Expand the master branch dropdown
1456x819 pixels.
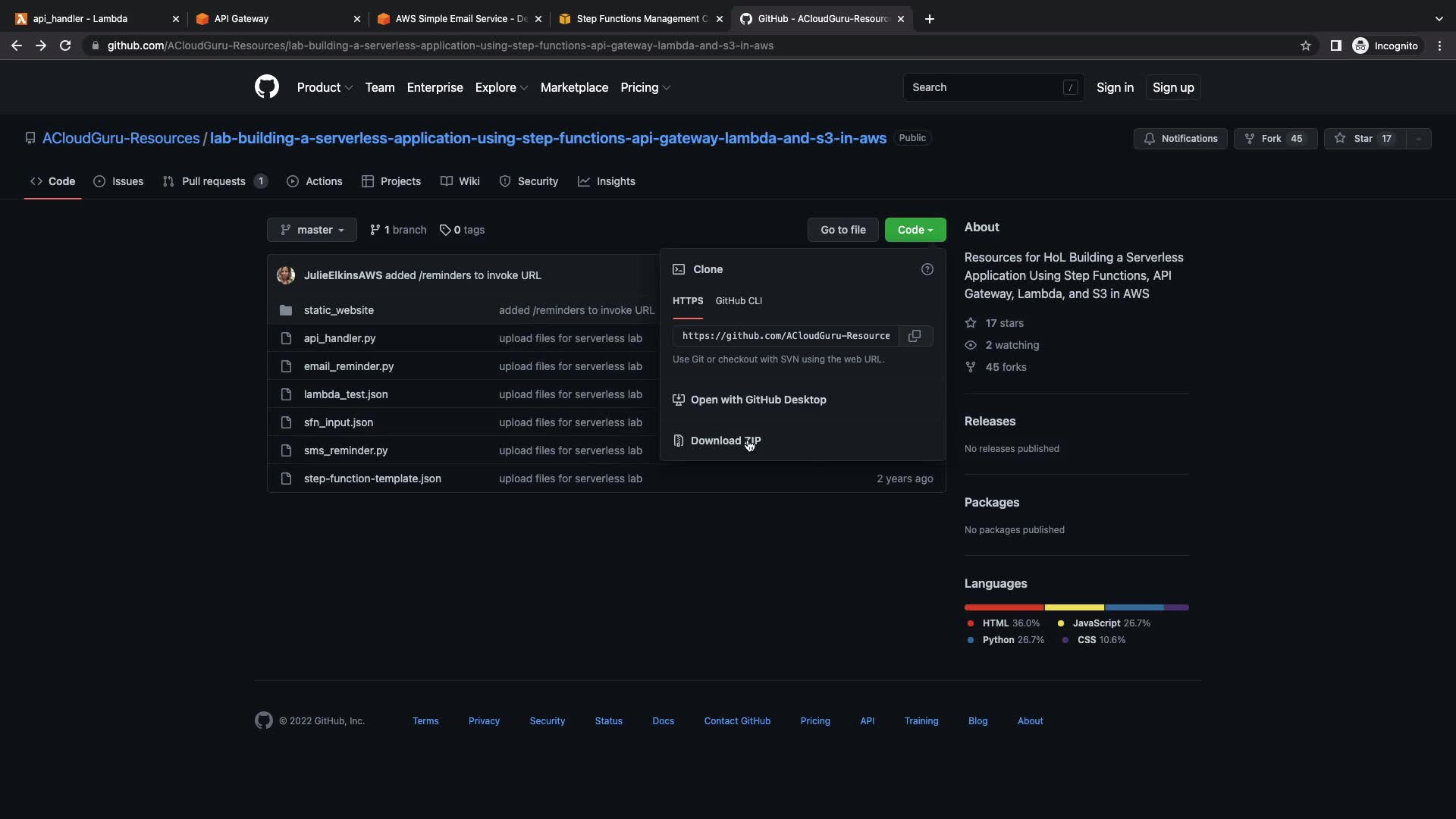click(312, 230)
